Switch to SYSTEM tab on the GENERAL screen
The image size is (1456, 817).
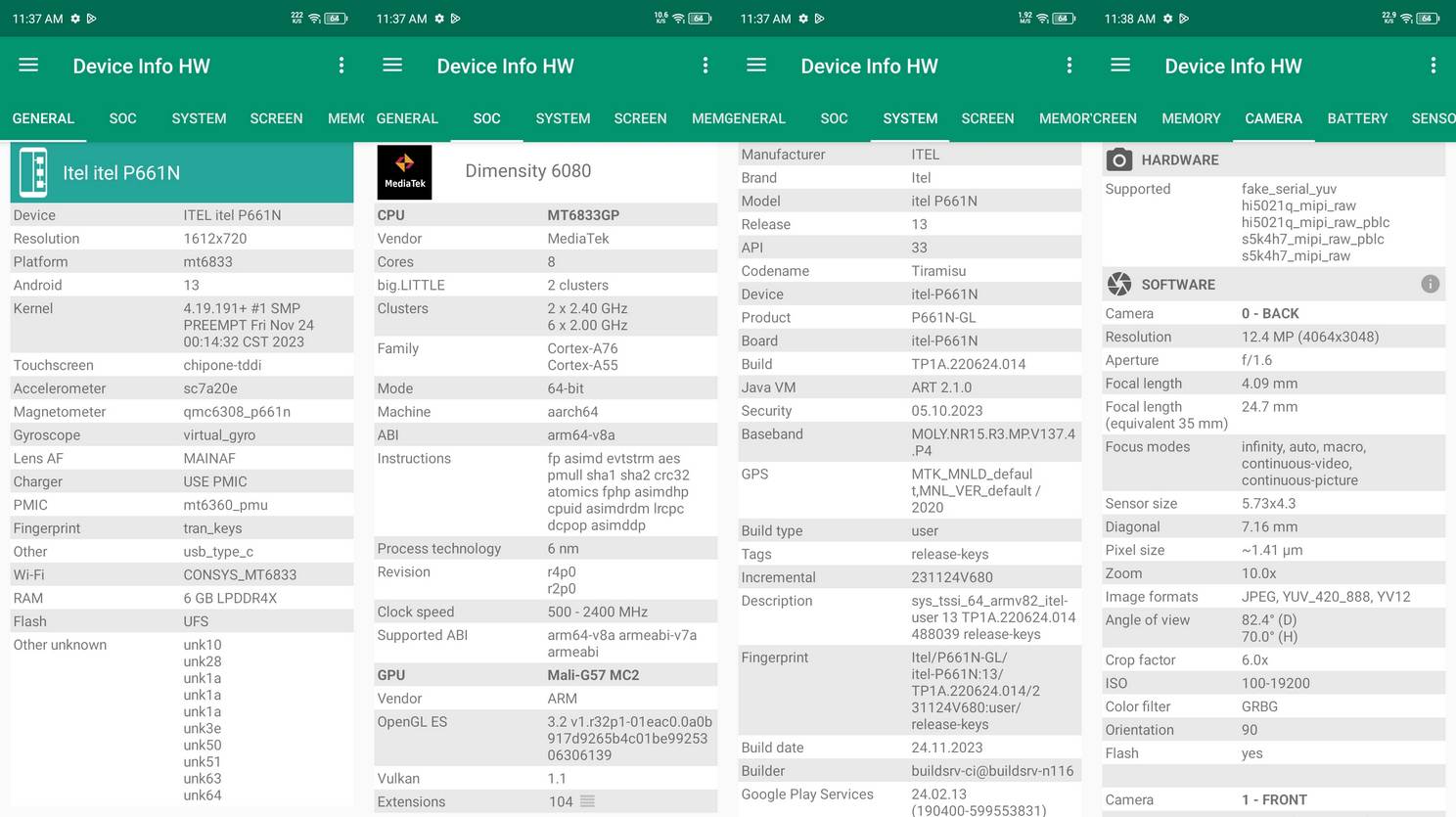pos(199,118)
